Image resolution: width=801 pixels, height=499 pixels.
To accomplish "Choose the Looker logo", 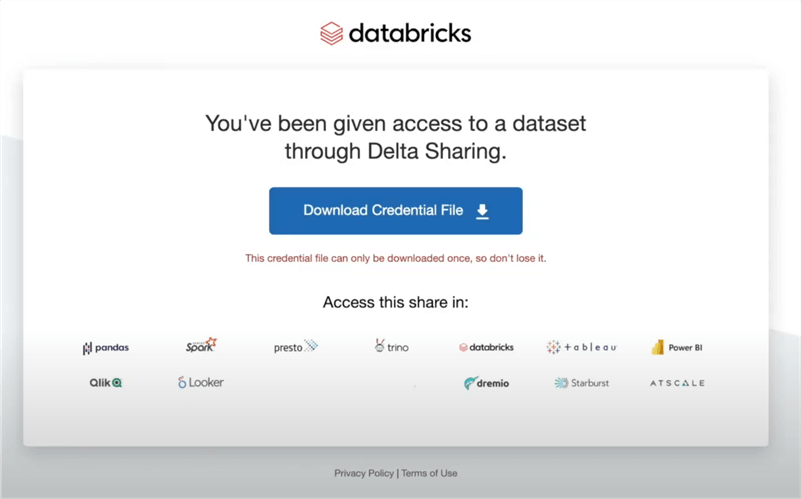I will pyautogui.click(x=200, y=383).
